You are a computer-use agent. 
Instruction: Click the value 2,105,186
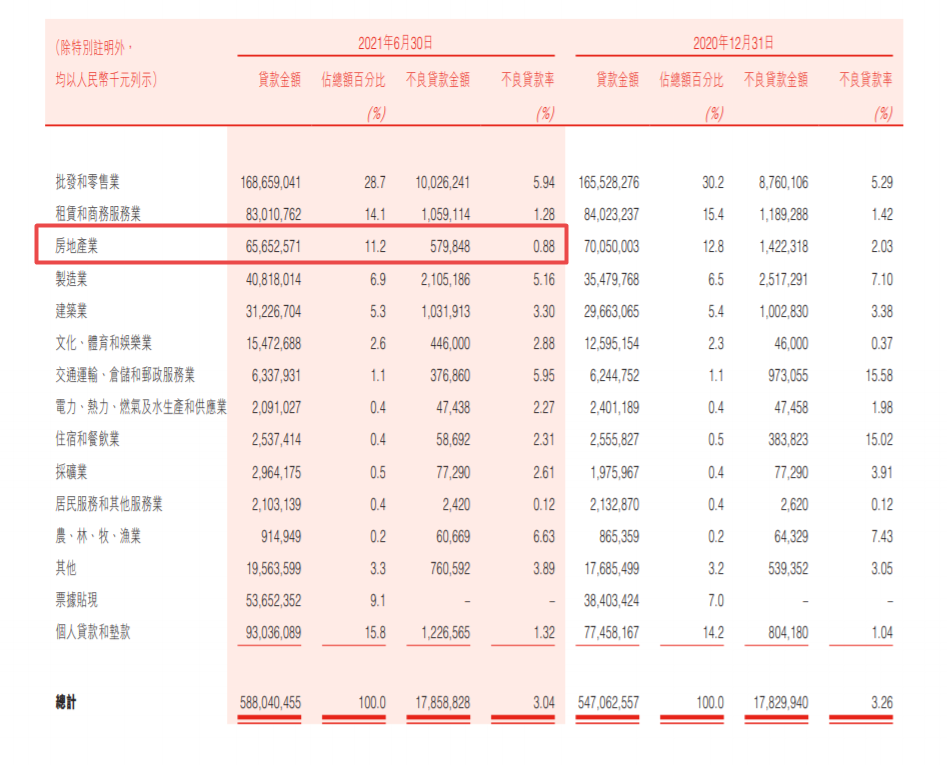[445, 280]
